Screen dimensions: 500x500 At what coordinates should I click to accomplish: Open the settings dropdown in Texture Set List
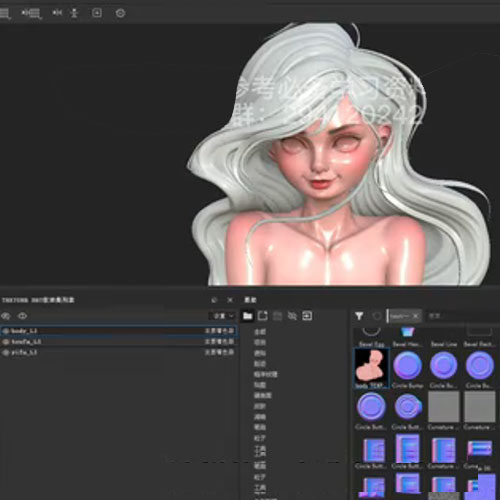coord(223,316)
